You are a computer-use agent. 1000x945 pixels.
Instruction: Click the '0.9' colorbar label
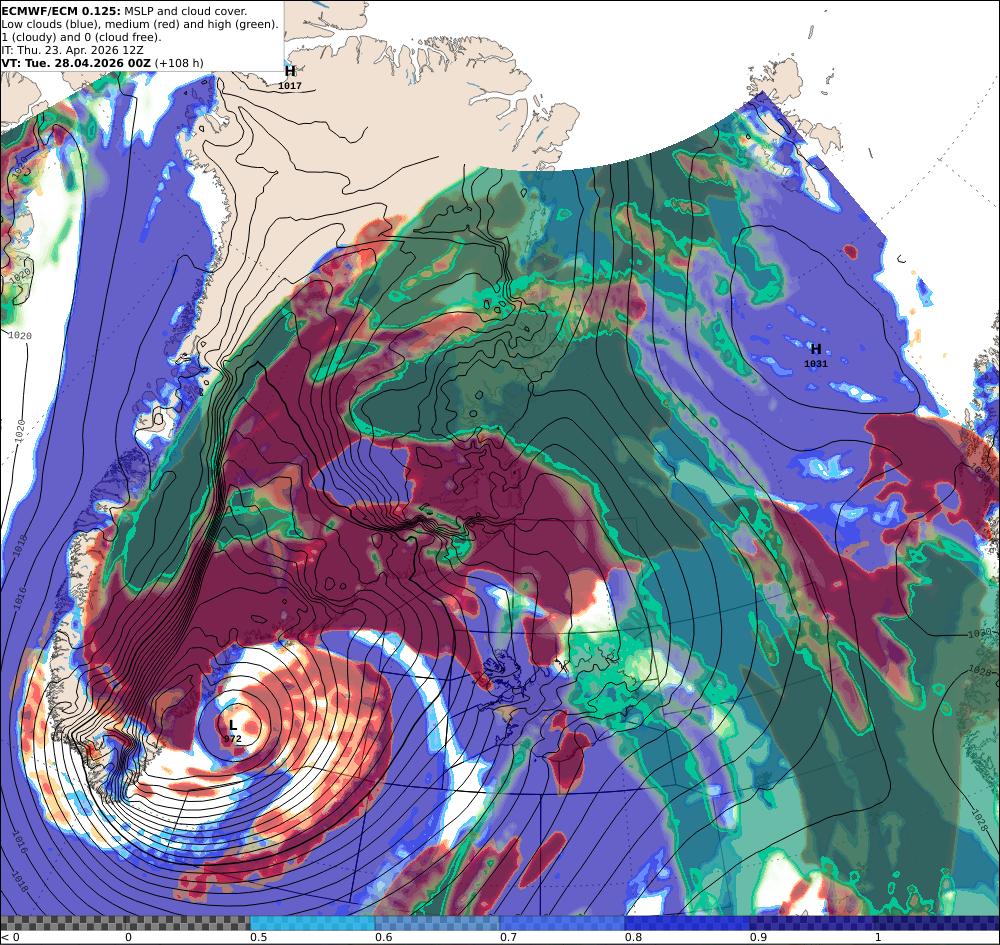(758, 937)
